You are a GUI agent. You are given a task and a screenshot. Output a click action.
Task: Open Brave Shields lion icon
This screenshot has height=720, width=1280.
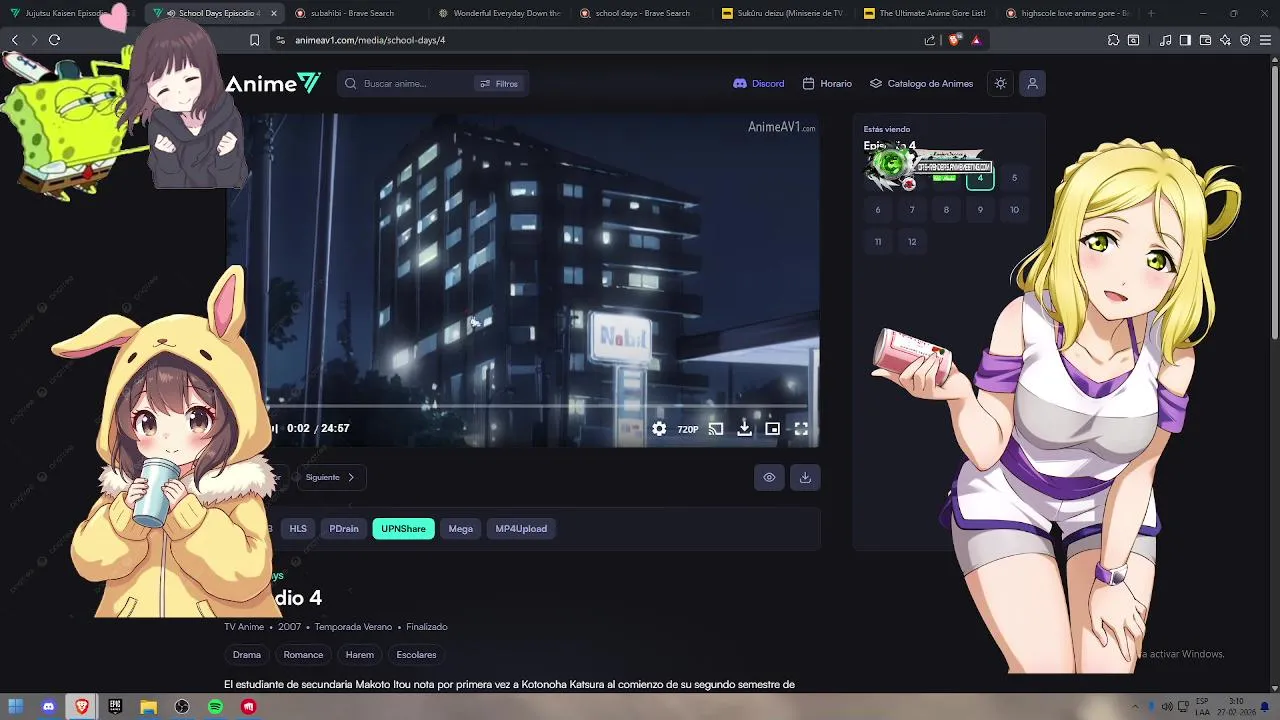(x=954, y=40)
